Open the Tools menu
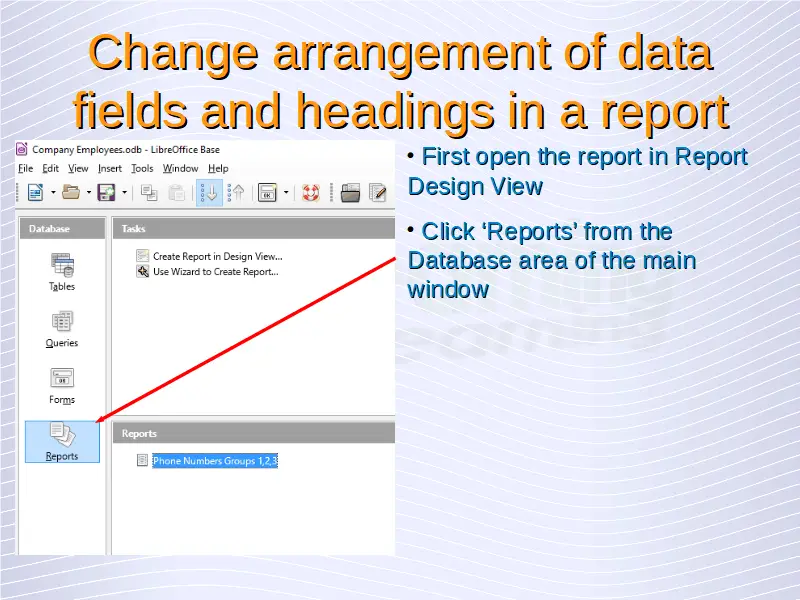This screenshot has width=800, height=600. point(142,168)
